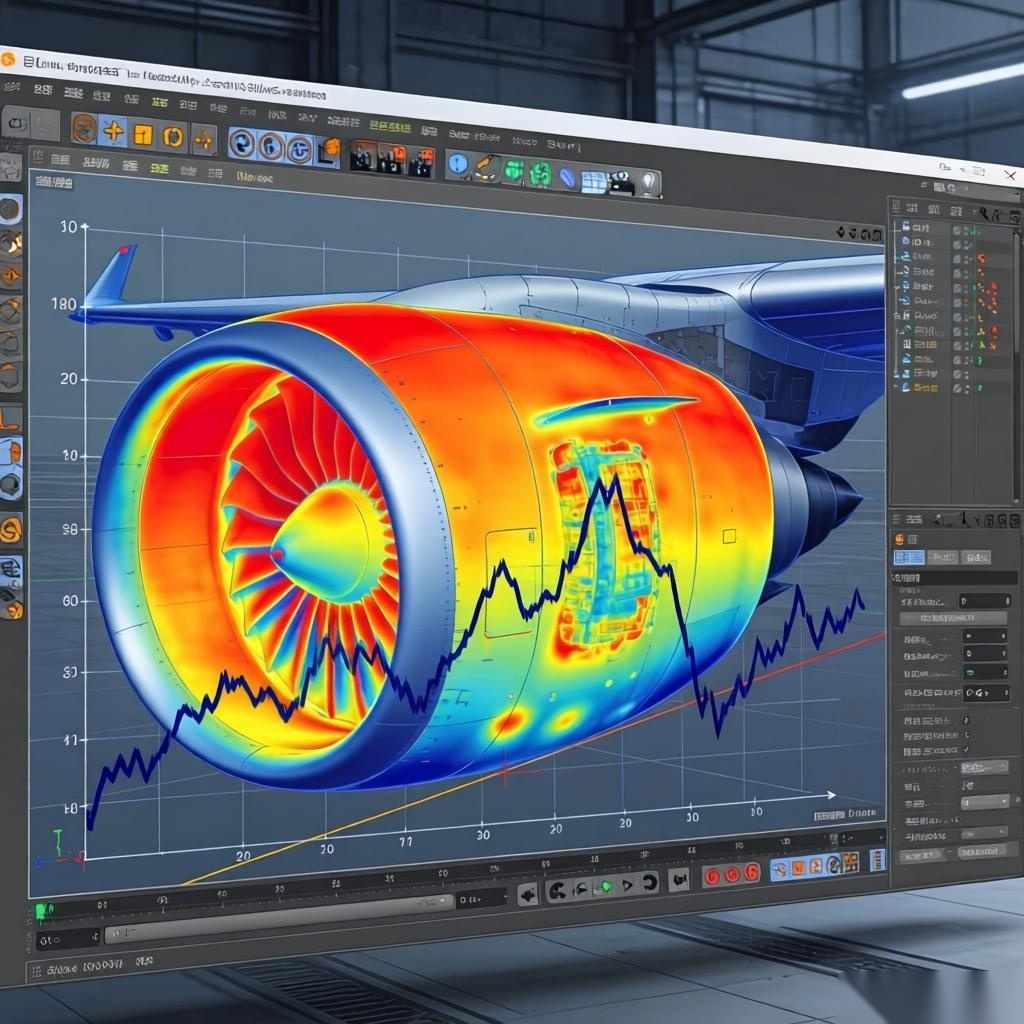Click the wide grey button below the first attribute field

[x=953, y=618]
